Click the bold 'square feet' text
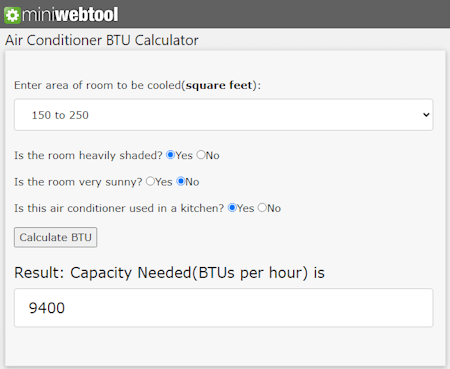 219,85
